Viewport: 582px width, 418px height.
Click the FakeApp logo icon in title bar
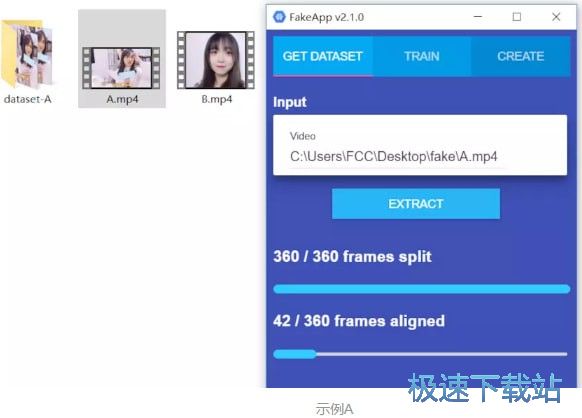click(x=279, y=17)
